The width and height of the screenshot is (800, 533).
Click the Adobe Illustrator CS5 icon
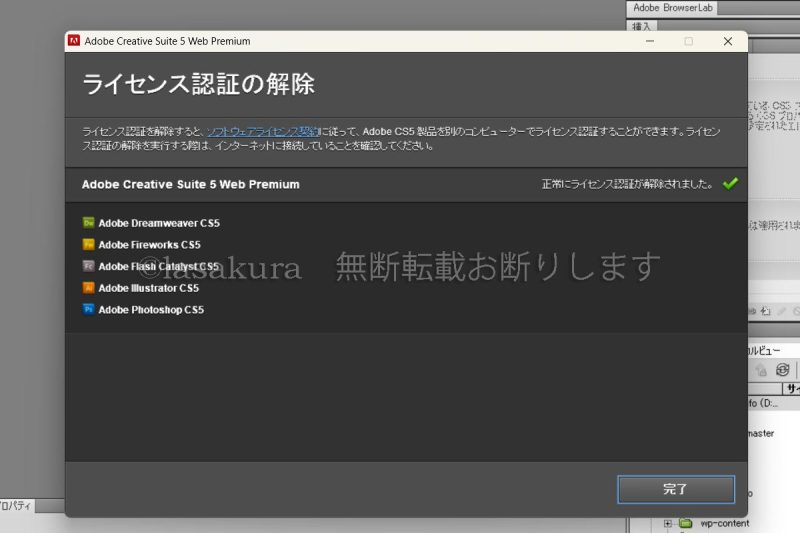click(88, 288)
